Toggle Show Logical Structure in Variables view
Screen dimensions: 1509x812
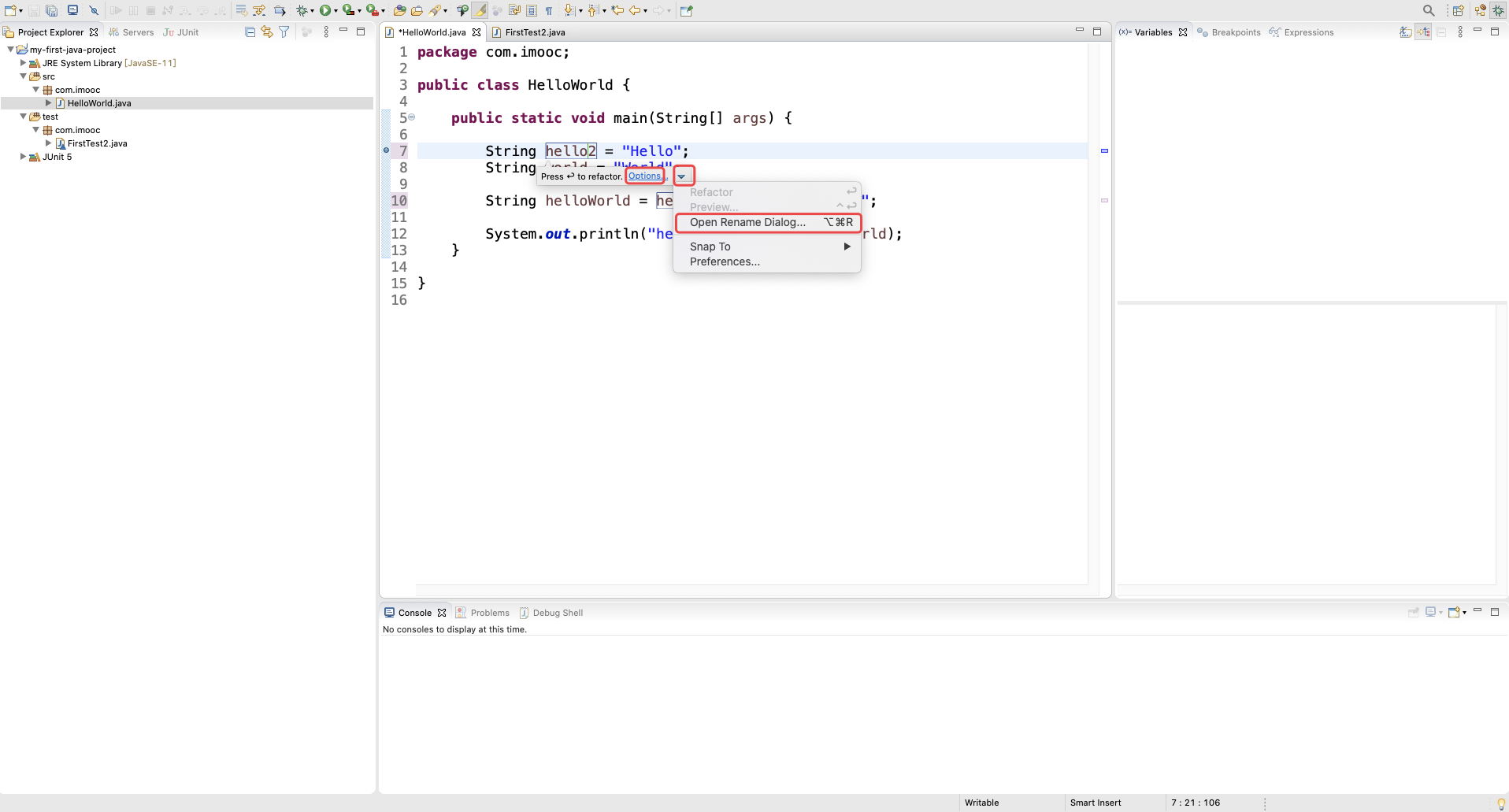(1423, 32)
